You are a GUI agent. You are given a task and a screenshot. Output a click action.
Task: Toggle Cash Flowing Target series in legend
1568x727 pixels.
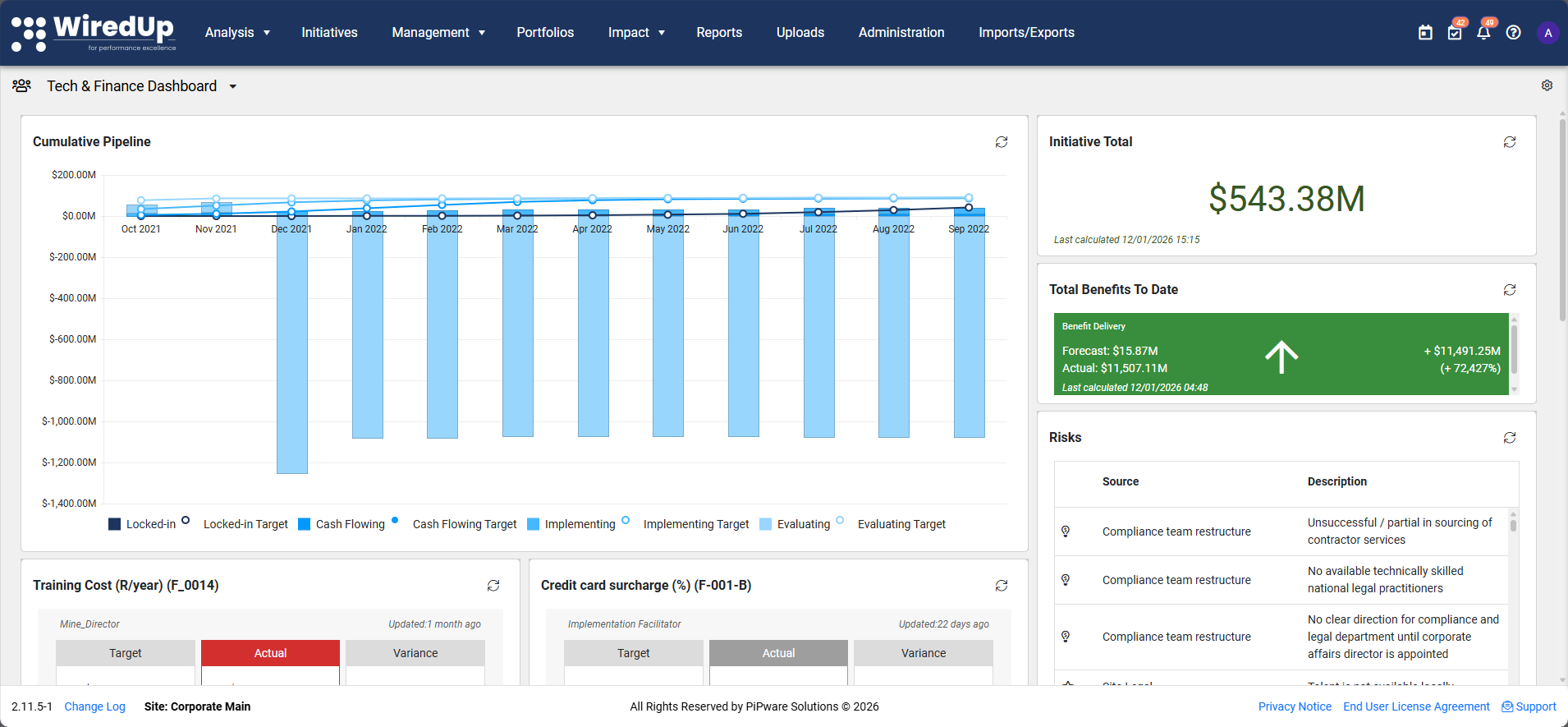(454, 524)
